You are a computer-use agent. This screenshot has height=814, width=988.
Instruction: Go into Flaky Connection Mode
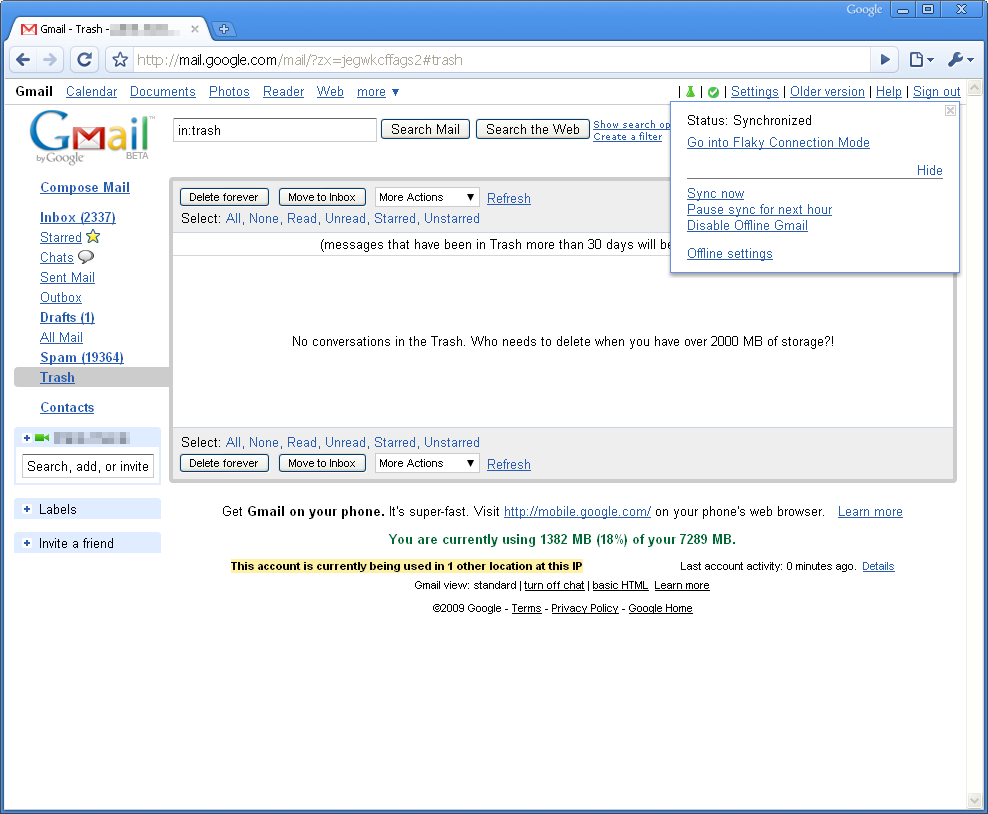tap(778, 142)
